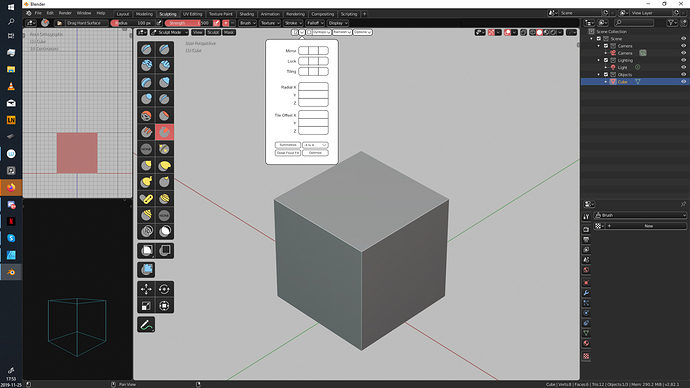Image resolution: width=690 pixels, height=388 pixels.
Task: Select the highlighted Scrape sculpt brush
Action: click(x=164, y=132)
